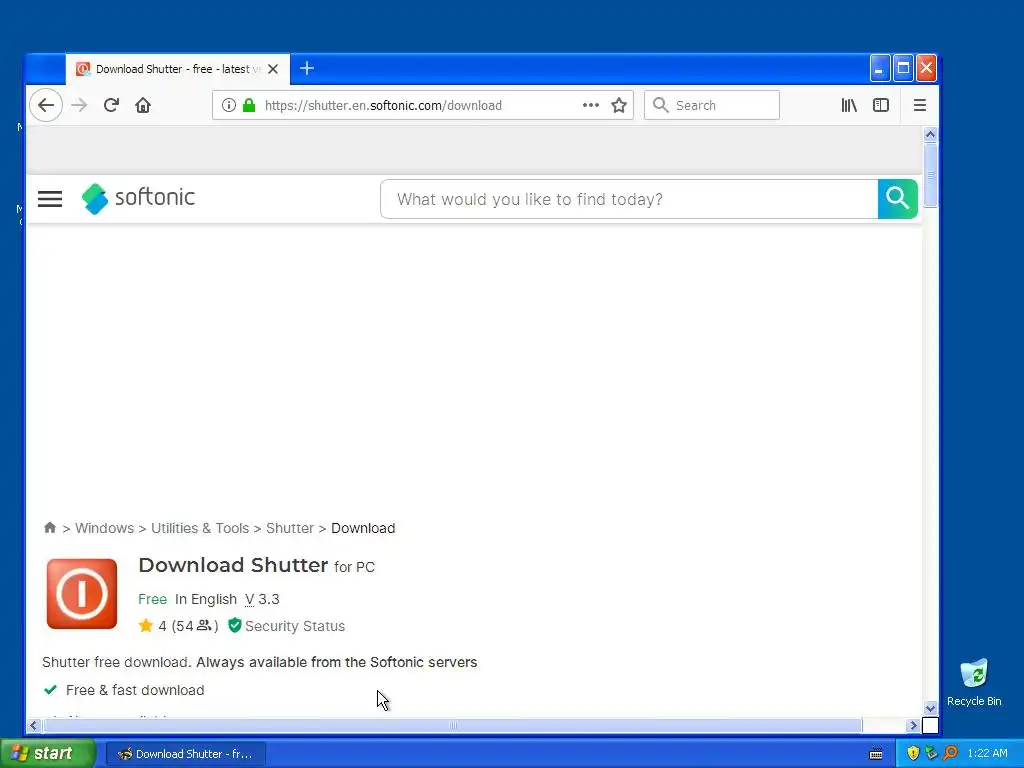Image resolution: width=1024 pixels, height=768 pixels.
Task: Click the Download Shutter taskbar button
Action: coord(185,754)
